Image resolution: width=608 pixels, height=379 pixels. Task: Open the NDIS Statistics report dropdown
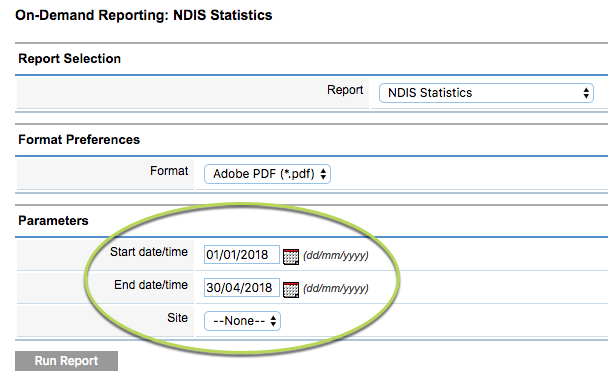point(486,93)
